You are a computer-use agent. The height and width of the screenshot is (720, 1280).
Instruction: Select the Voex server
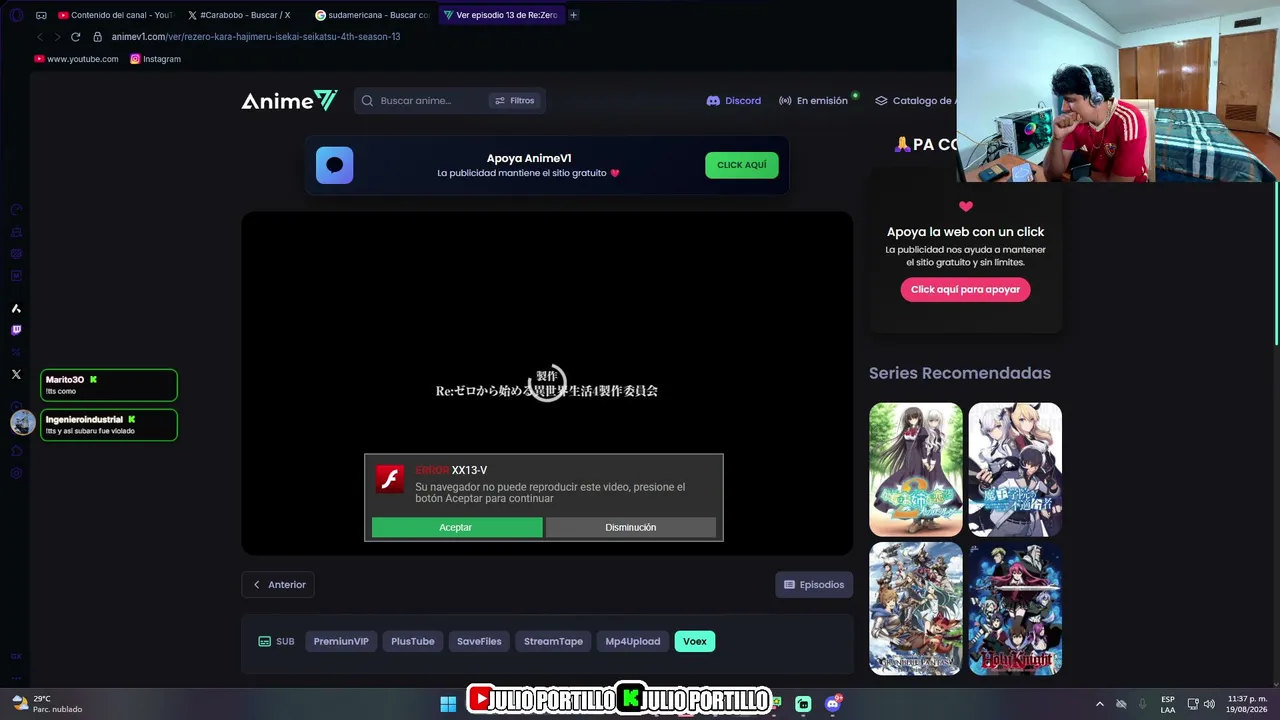[x=695, y=641]
